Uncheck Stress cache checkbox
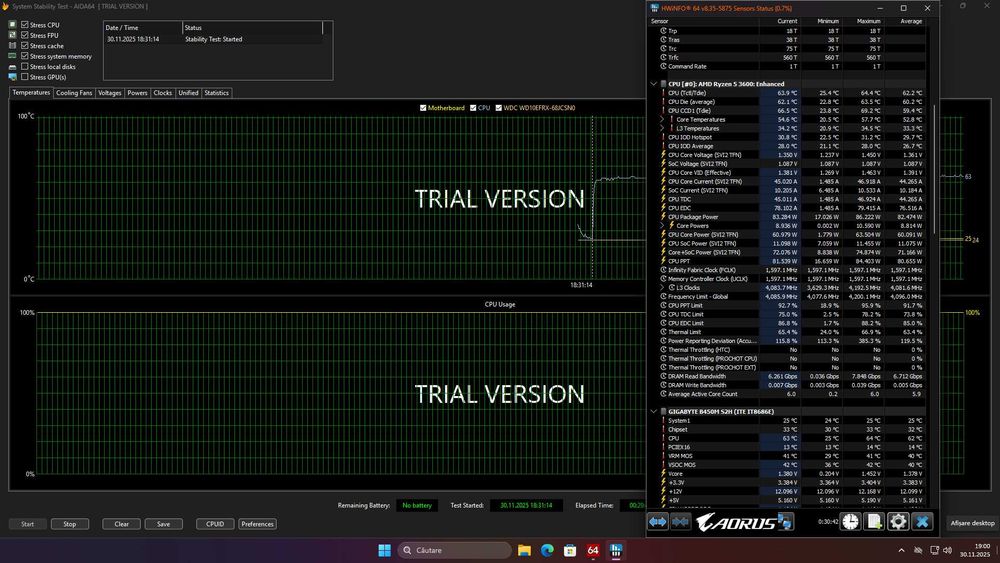 point(25,45)
